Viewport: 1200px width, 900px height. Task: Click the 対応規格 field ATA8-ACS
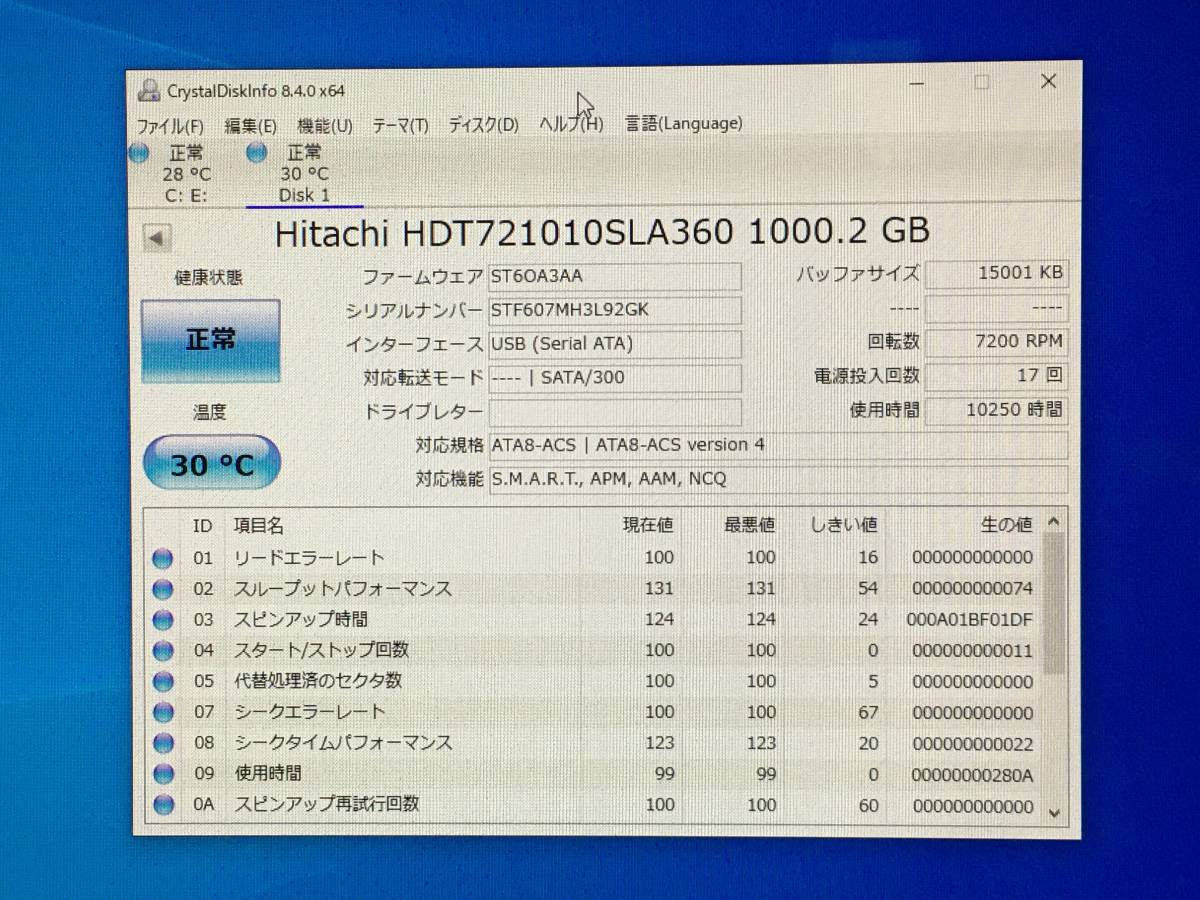(x=778, y=445)
